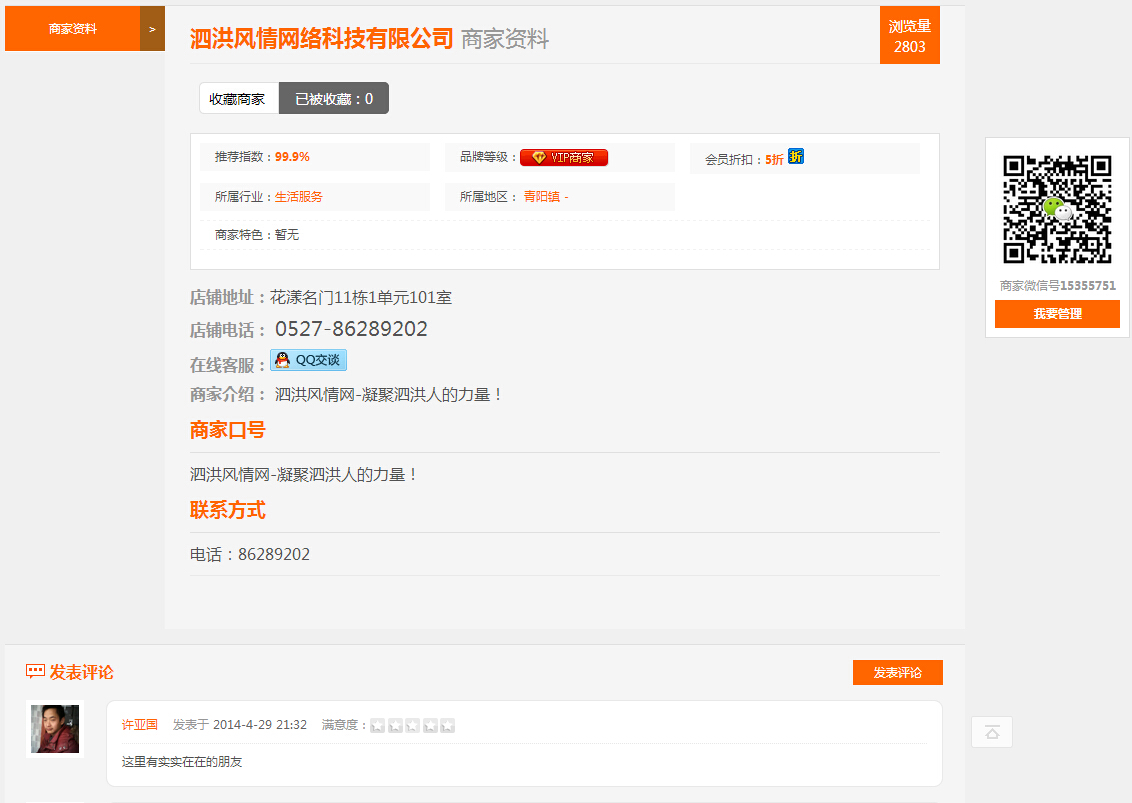1132x803 pixels.
Task: Expand the orange arrow on the 商家资料 sidebar
Action: [x=152, y=29]
